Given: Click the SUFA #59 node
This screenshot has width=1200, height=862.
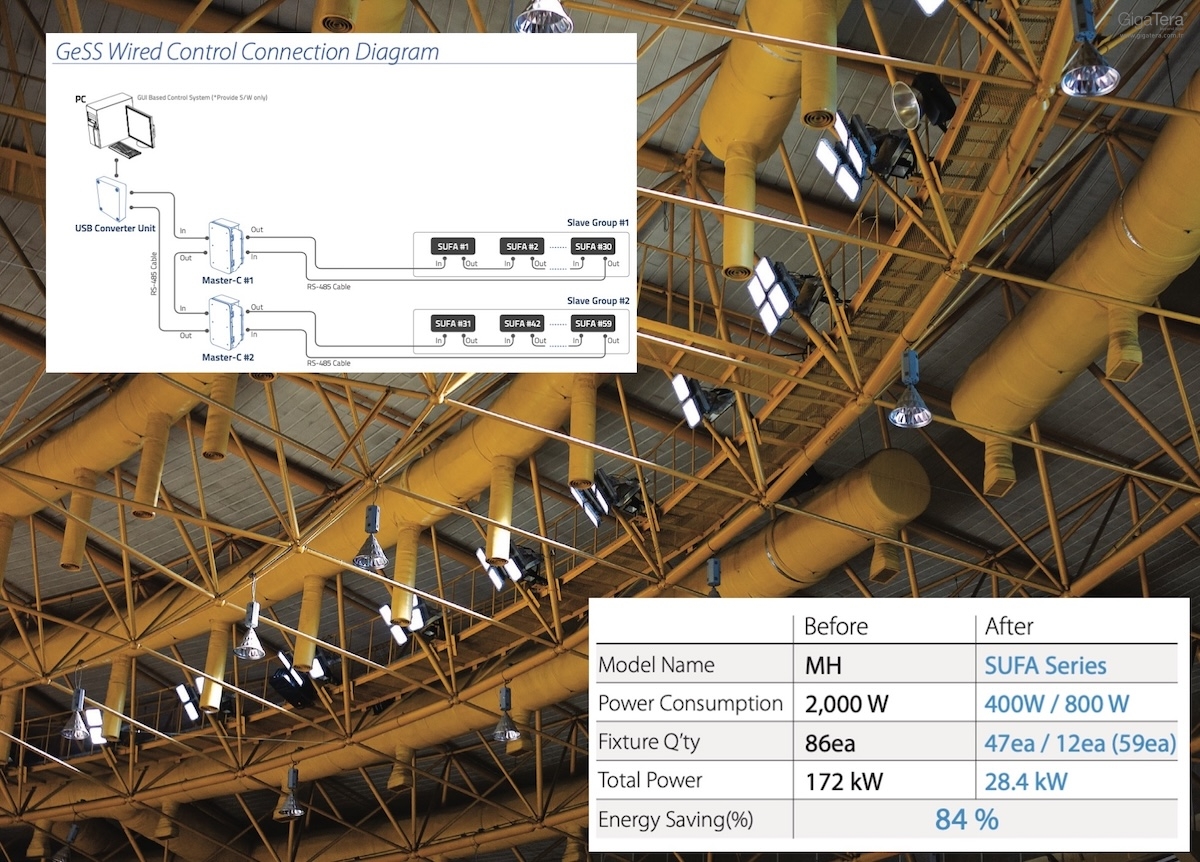Looking at the screenshot, I should coord(593,324).
